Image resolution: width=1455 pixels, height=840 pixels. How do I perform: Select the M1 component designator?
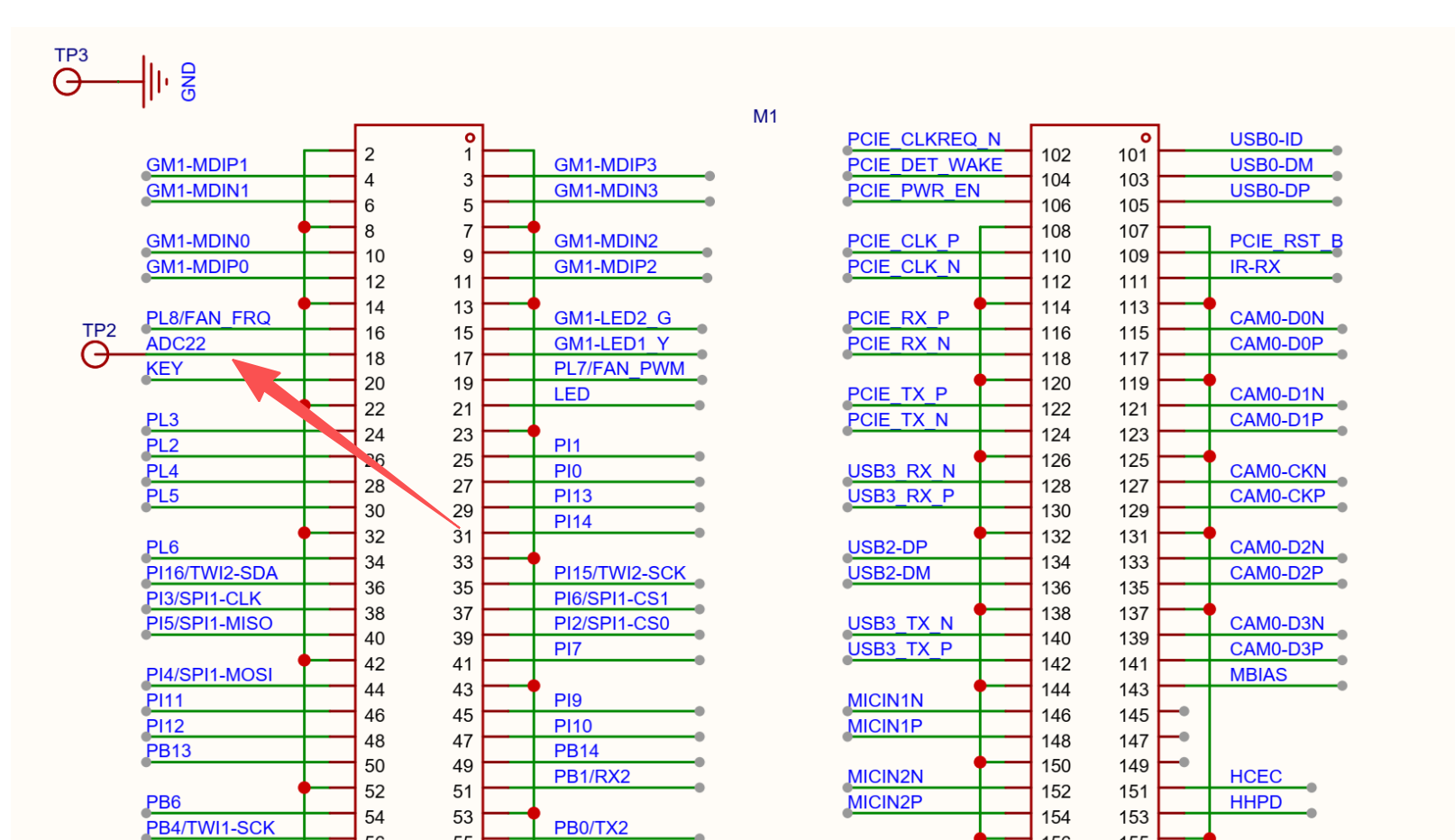pos(764,116)
